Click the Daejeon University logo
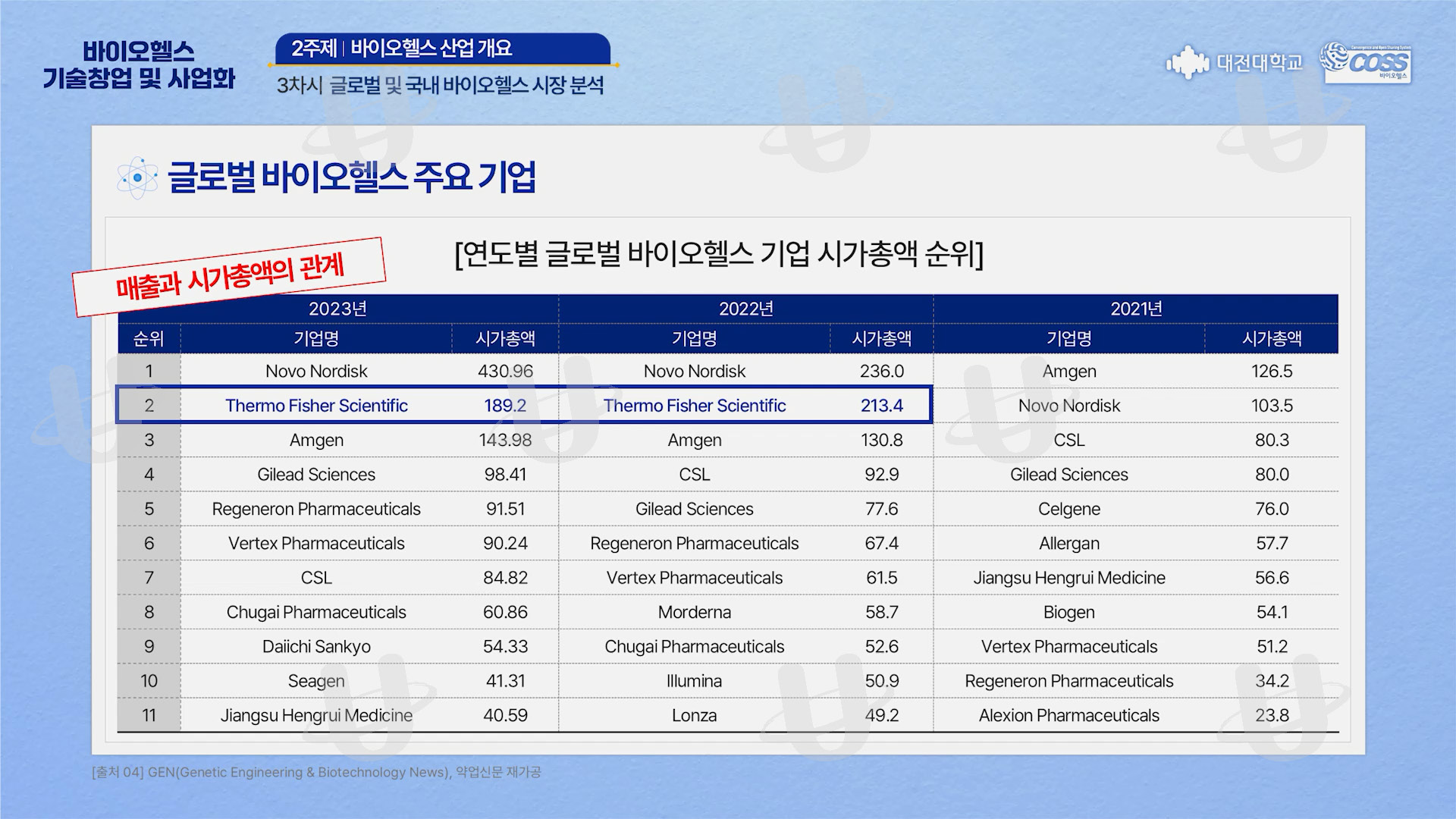The image size is (1456, 819). pyautogui.click(x=1235, y=63)
